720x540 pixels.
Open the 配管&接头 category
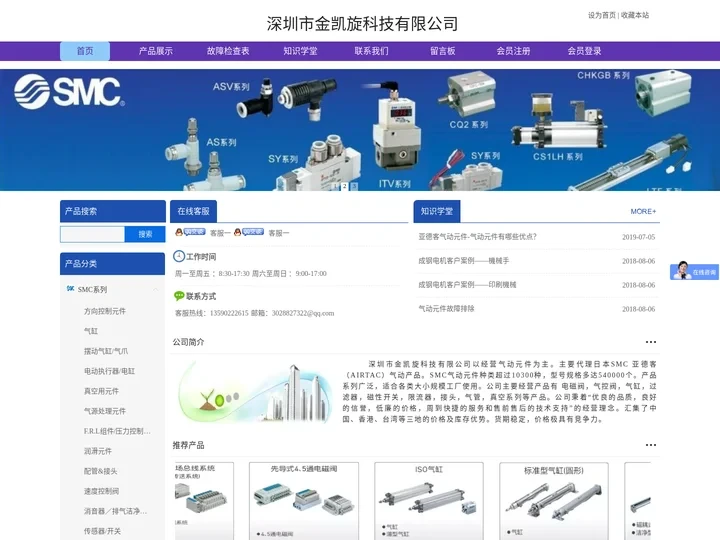(101, 471)
